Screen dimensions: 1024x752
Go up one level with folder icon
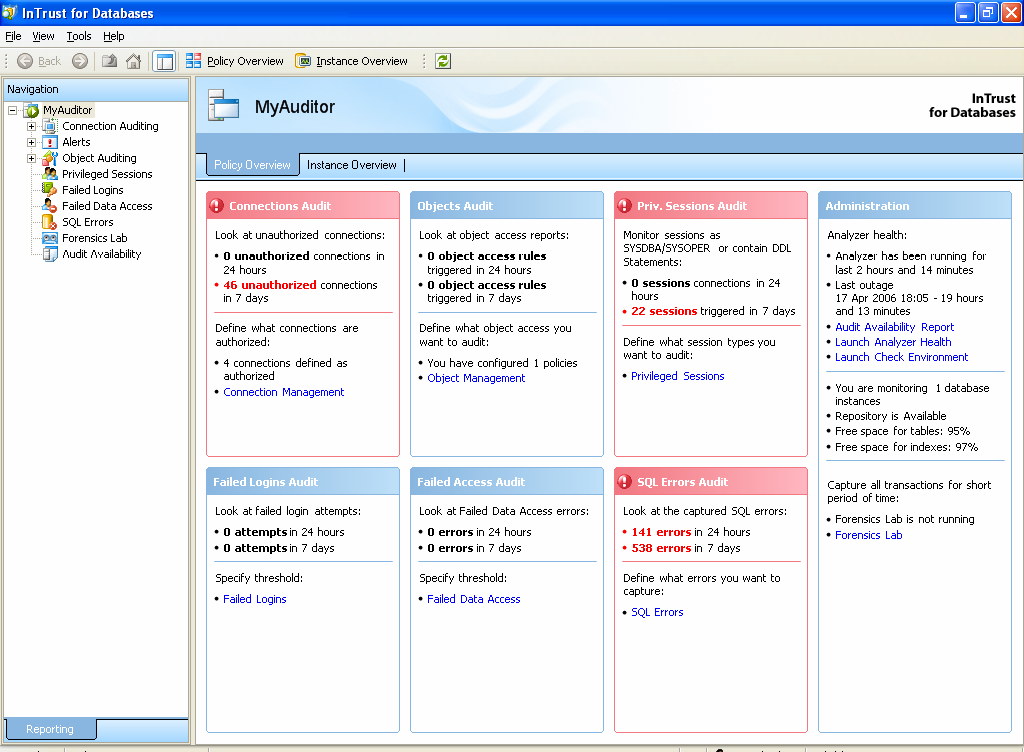[x=109, y=61]
